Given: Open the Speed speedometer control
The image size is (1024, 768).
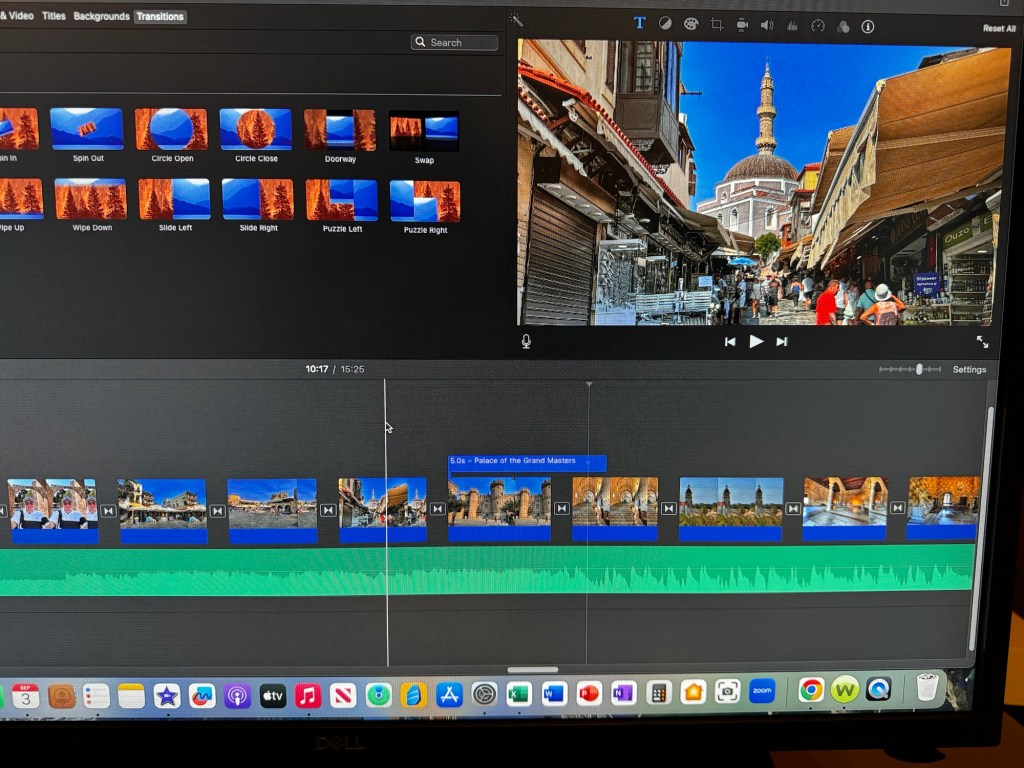Looking at the screenshot, I should point(818,26).
